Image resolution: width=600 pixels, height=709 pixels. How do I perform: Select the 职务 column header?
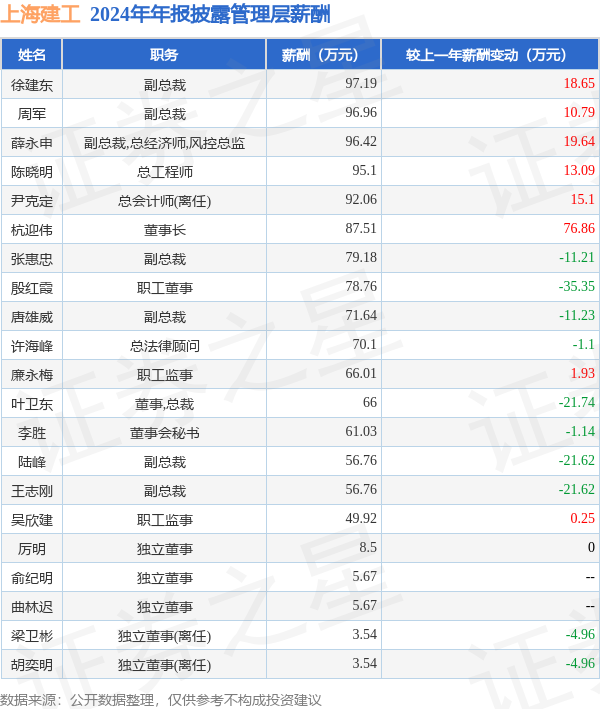tap(164, 55)
